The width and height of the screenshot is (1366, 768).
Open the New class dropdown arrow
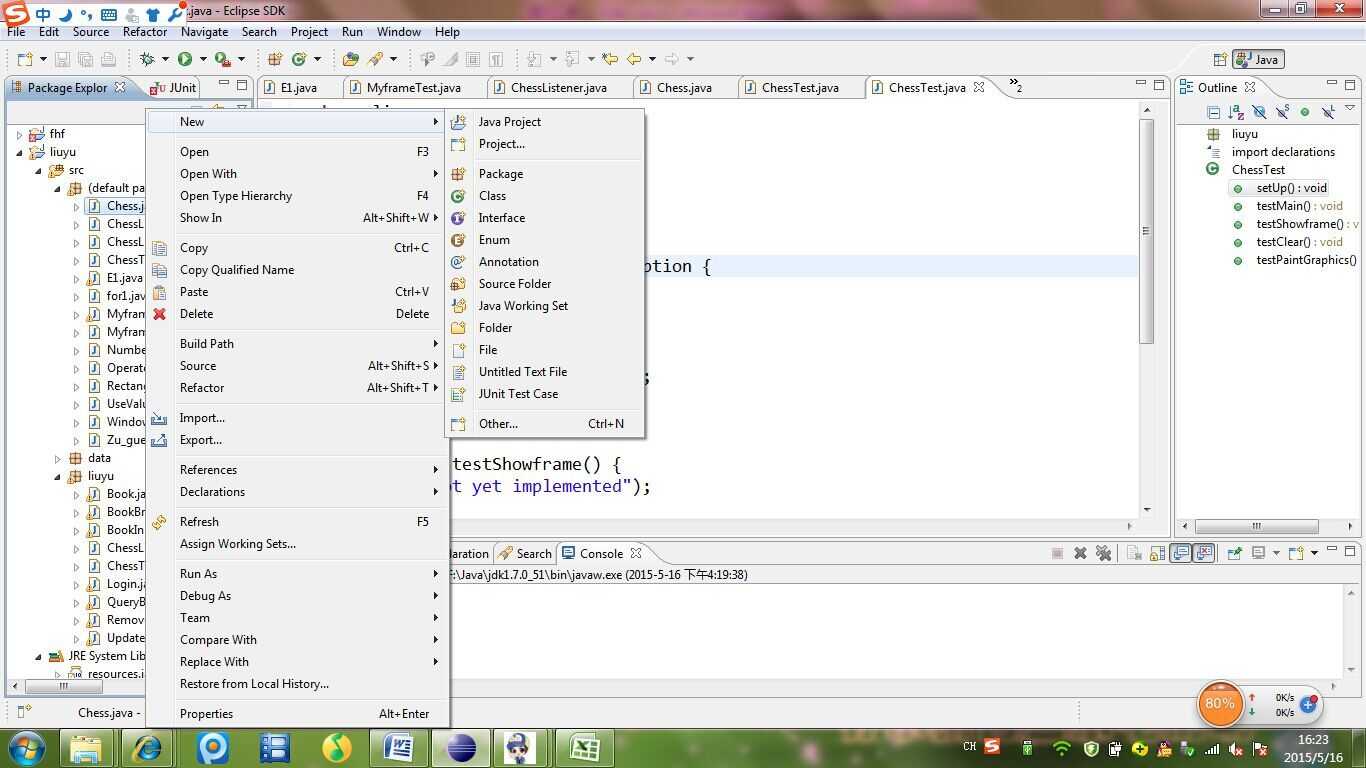[x=317, y=59]
